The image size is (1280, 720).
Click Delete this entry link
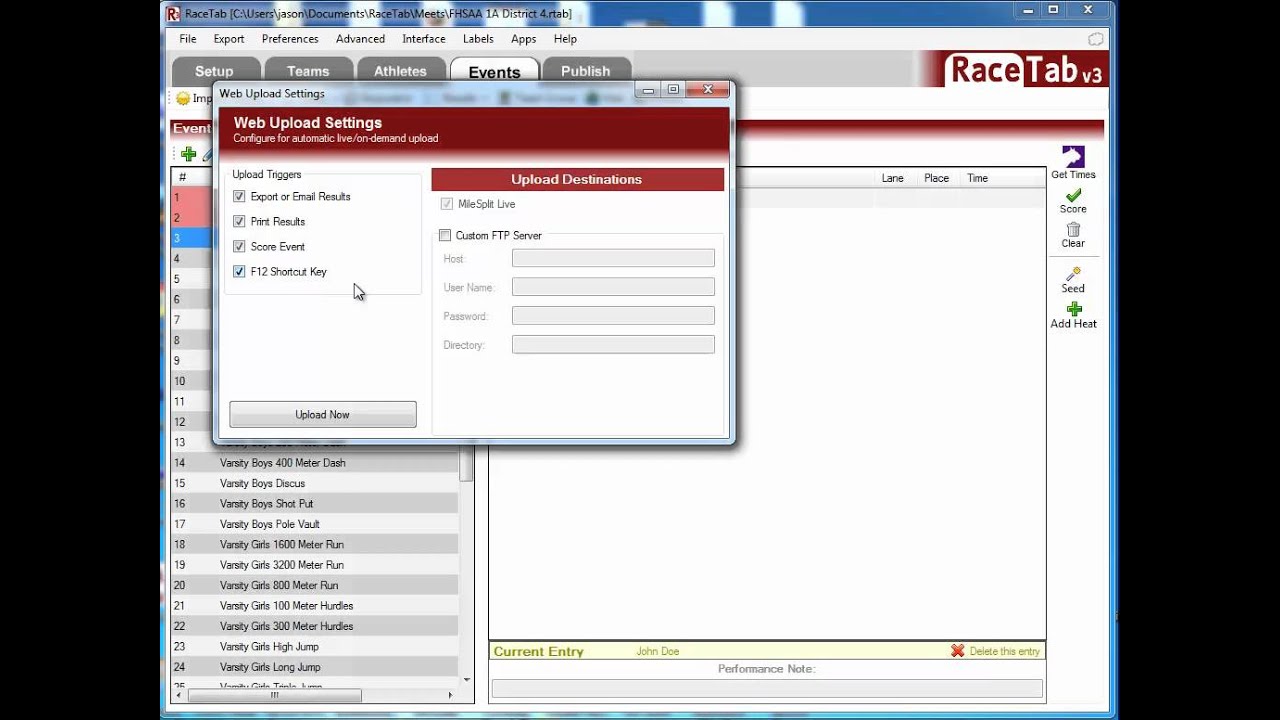point(1004,651)
